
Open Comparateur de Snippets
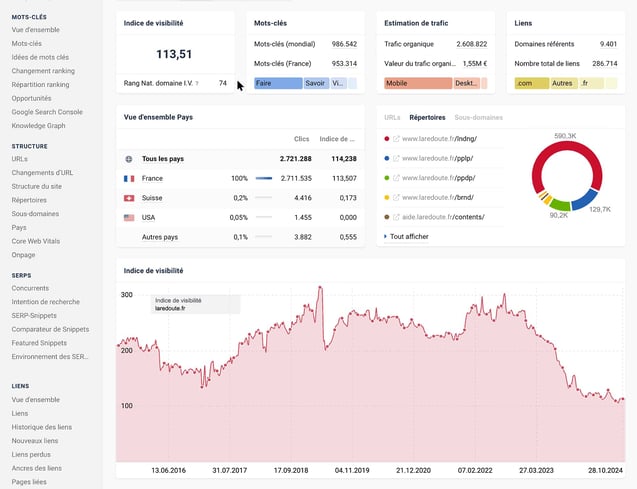point(50,329)
